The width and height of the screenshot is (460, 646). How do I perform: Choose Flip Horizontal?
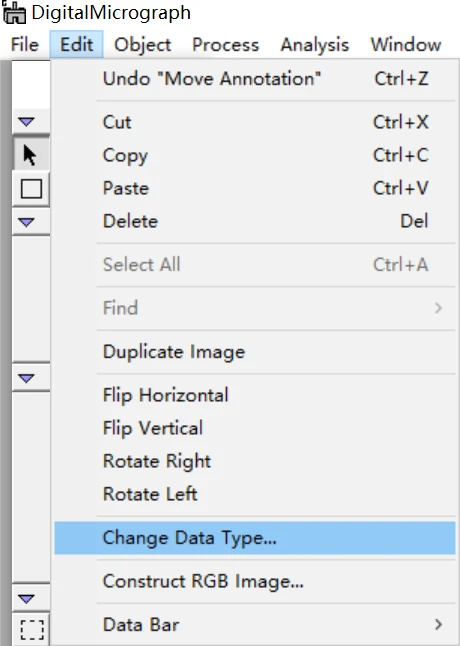point(255,395)
